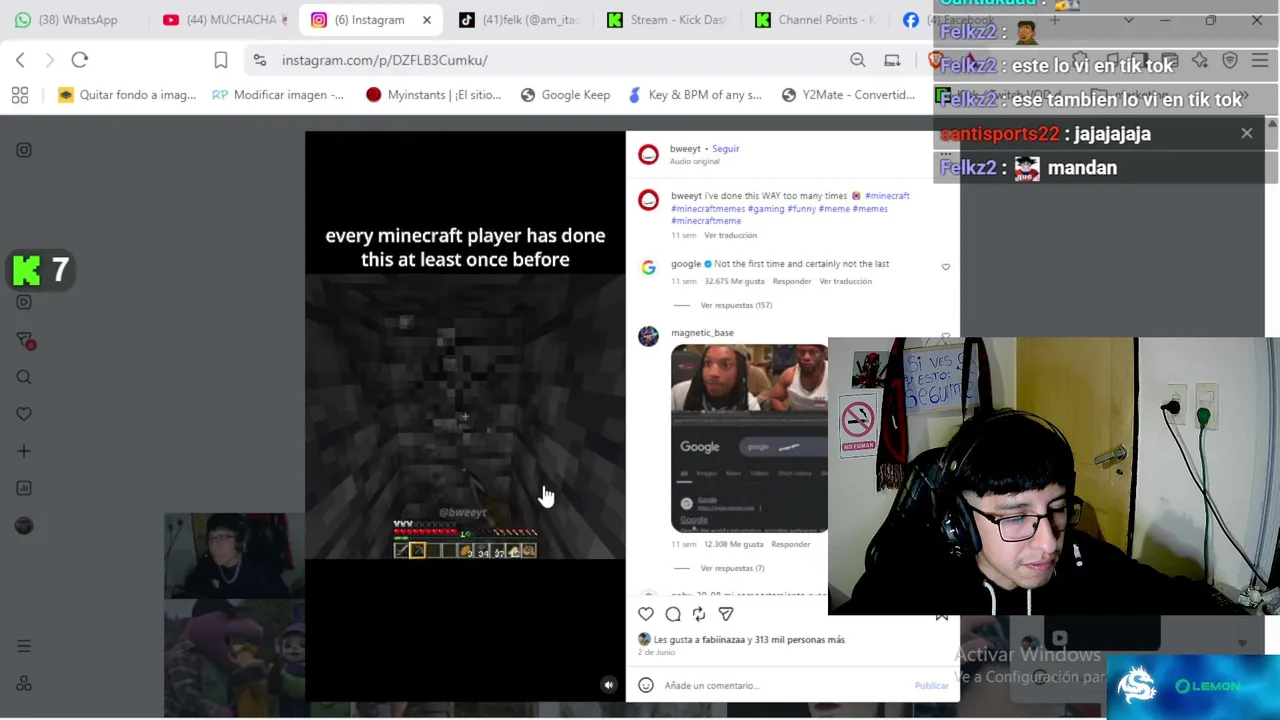Open the comment bubble icon below post
The width and height of the screenshot is (1280, 720).
point(673,614)
